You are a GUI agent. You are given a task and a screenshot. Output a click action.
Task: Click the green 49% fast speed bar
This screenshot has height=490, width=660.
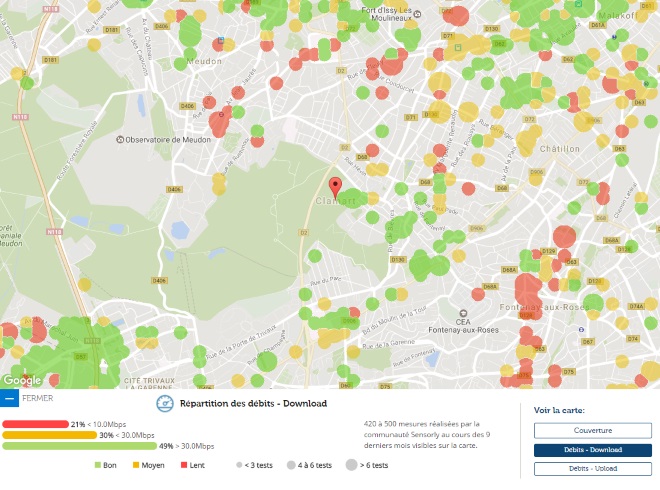coord(78,446)
